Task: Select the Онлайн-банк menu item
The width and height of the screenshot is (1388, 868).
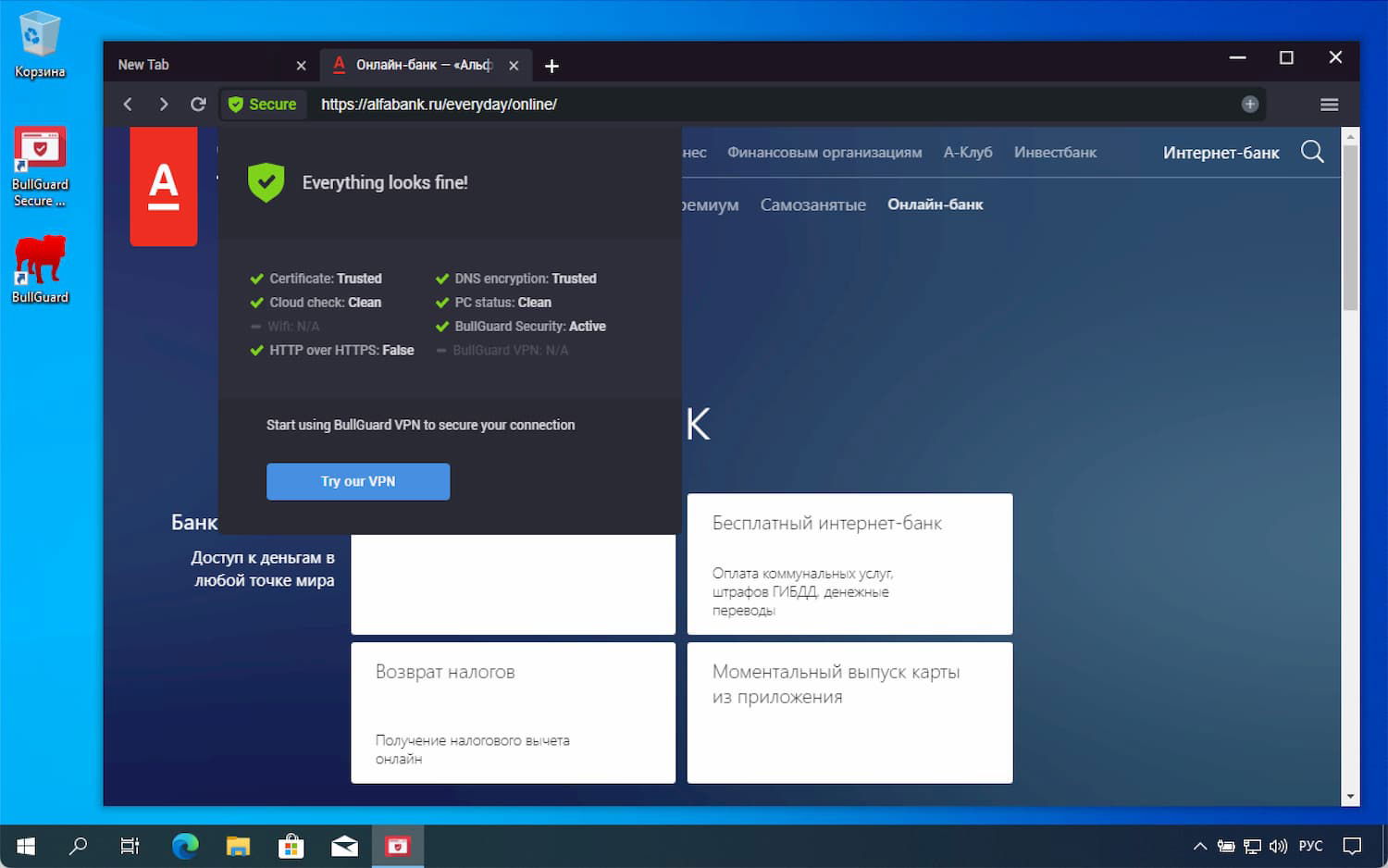Action: pos(935,205)
